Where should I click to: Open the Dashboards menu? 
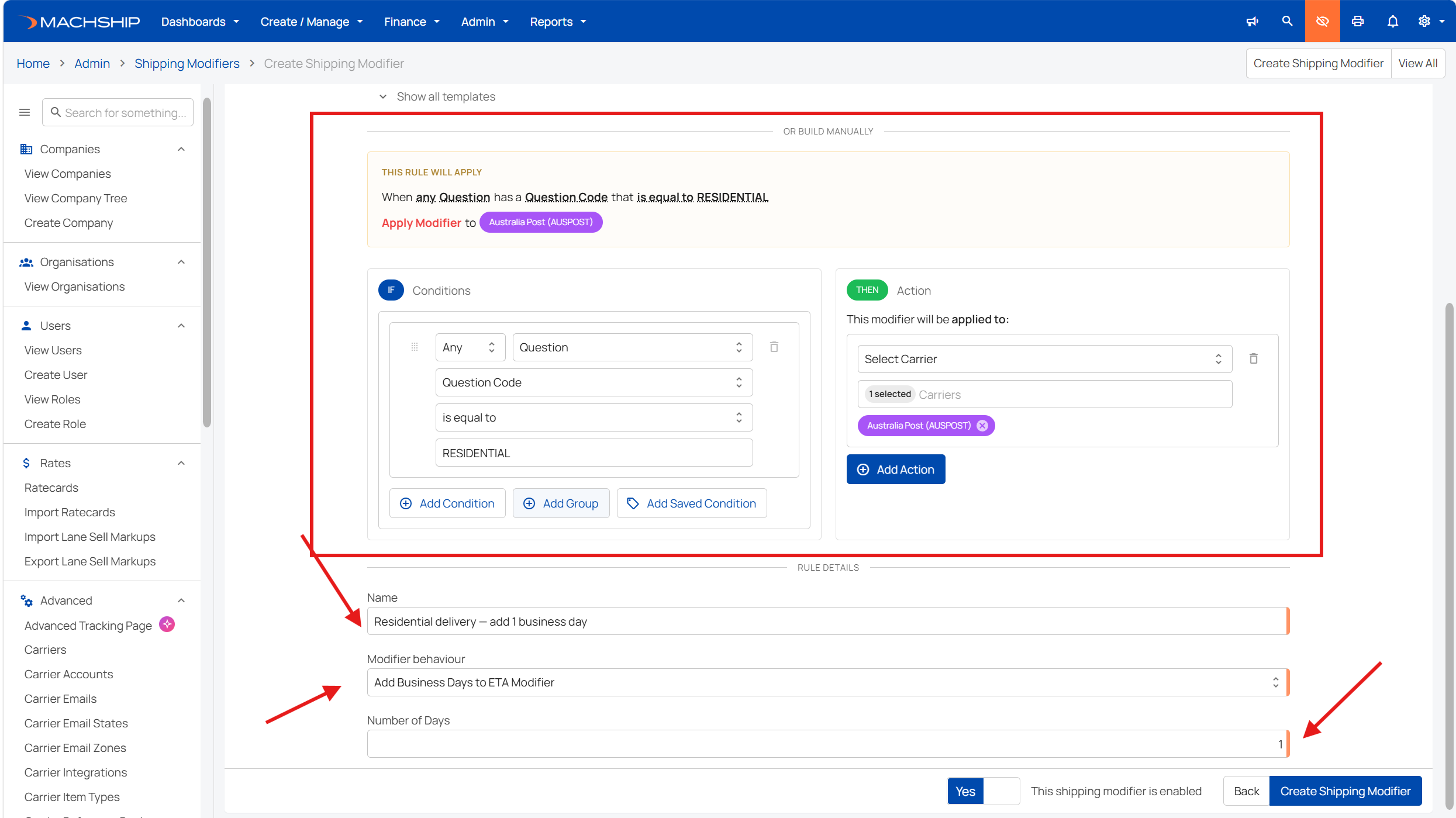pos(200,22)
